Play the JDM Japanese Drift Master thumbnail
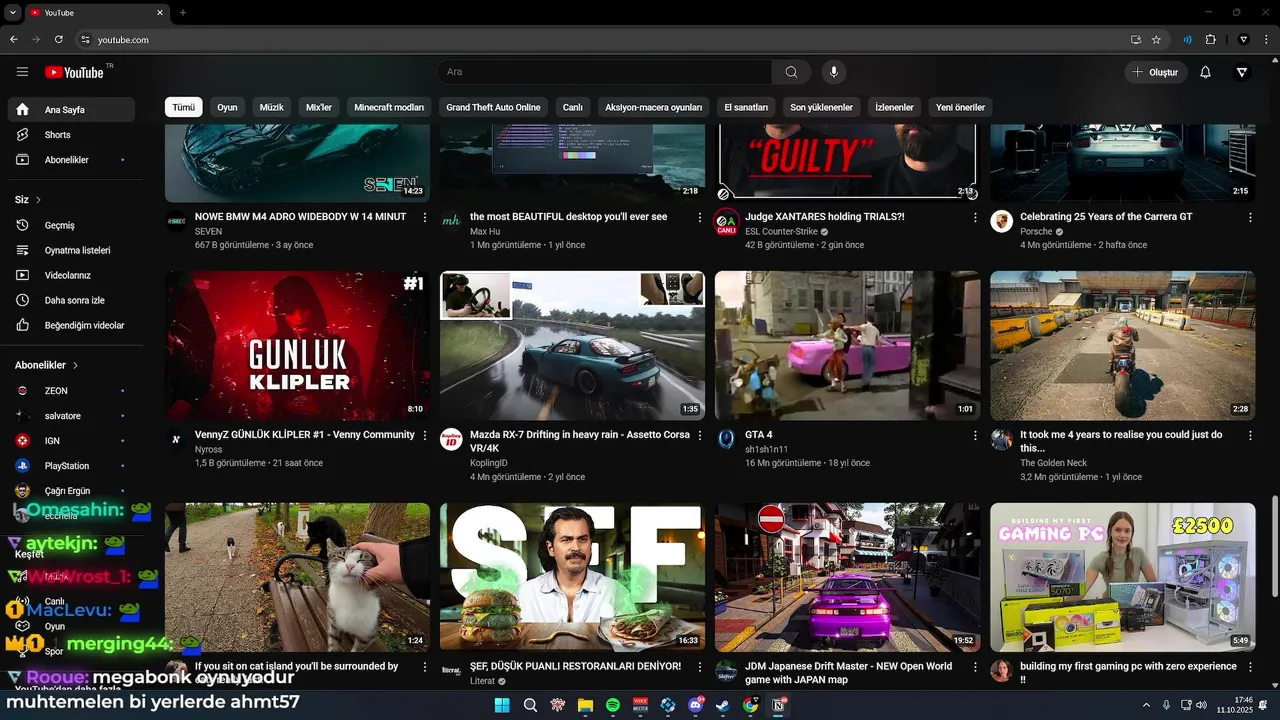This screenshot has width=1280, height=720. [847, 577]
